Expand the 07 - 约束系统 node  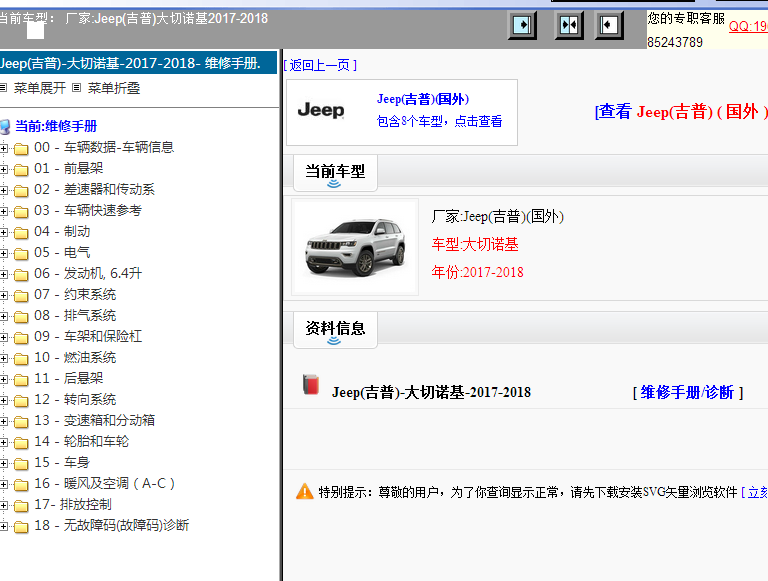click(3, 295)
